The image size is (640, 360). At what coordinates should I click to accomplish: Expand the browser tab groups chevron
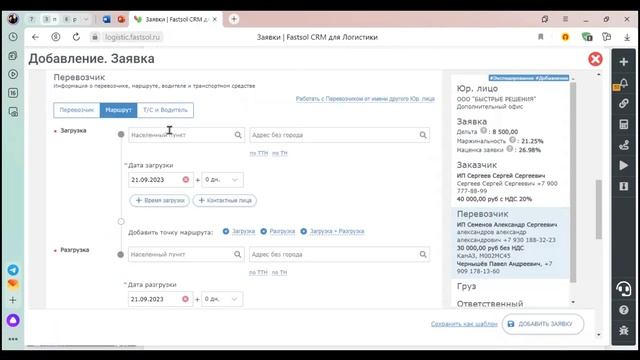point(86,19)
